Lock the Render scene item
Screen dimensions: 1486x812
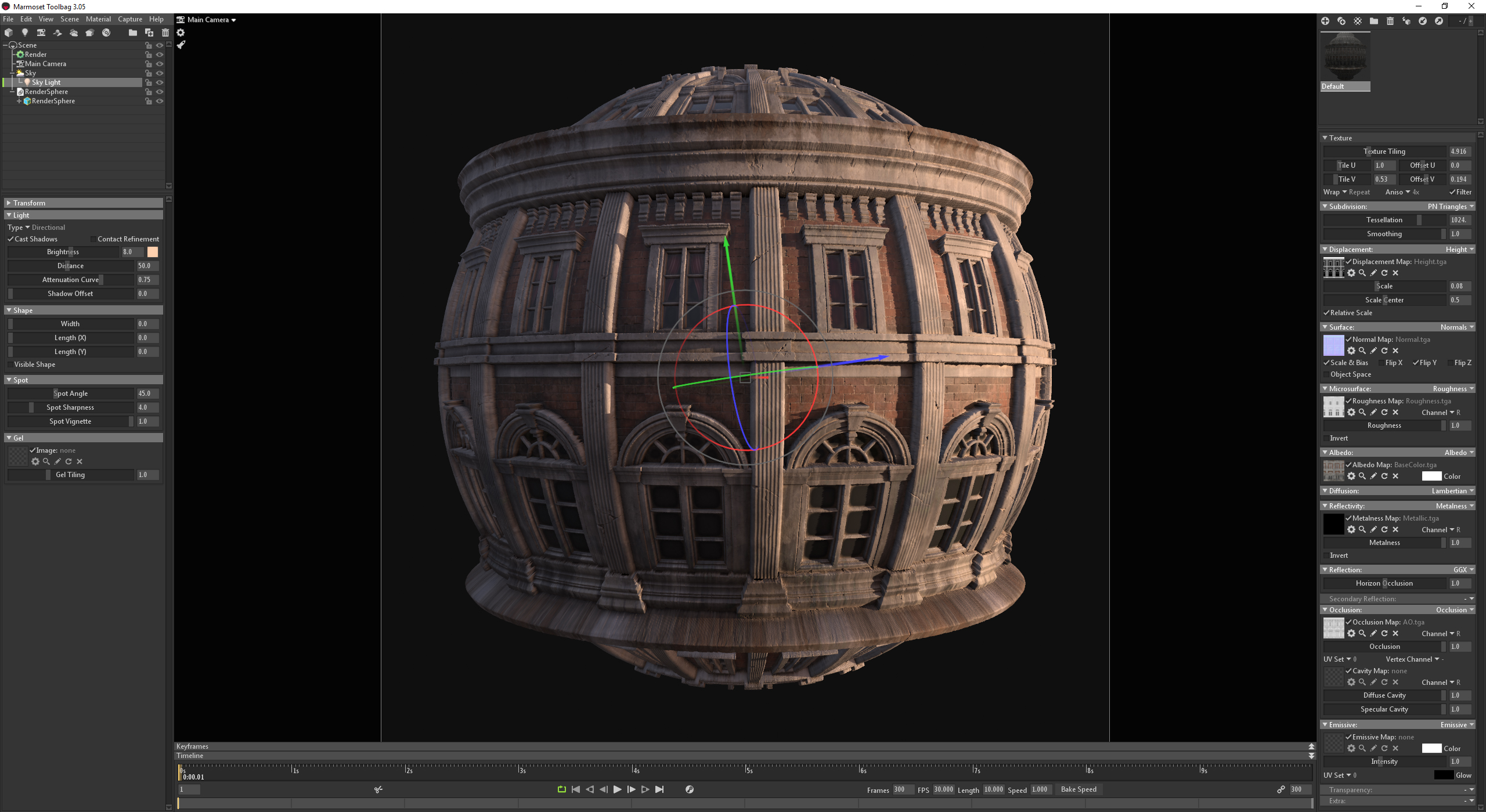point(149,55)
